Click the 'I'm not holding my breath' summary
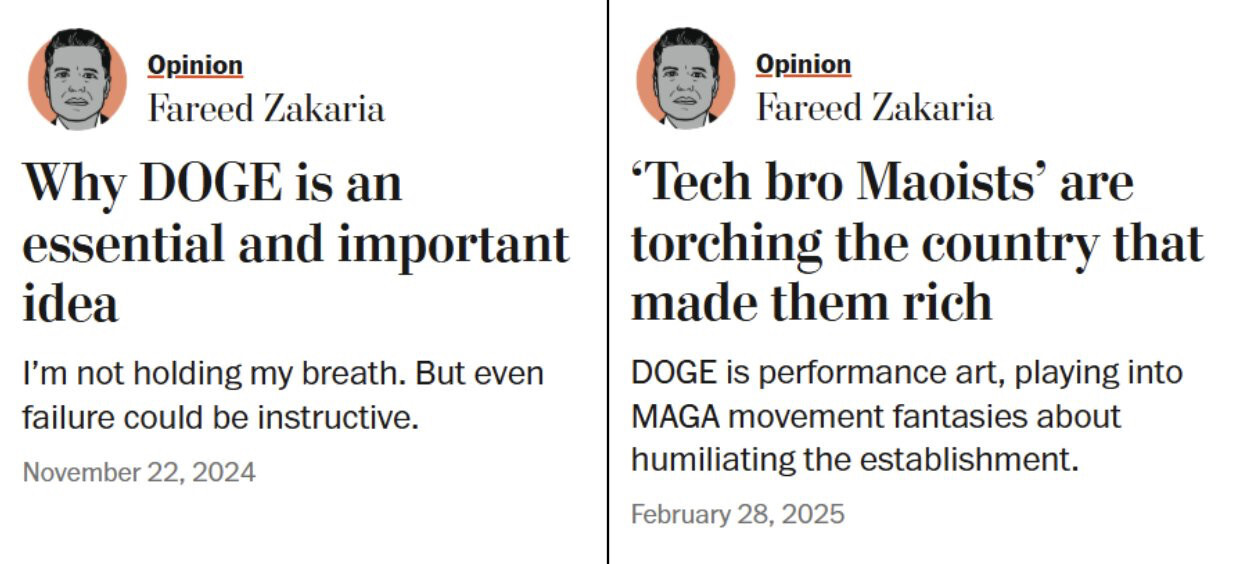Viewport: 1238px width, 564px height. click(283, 396)
